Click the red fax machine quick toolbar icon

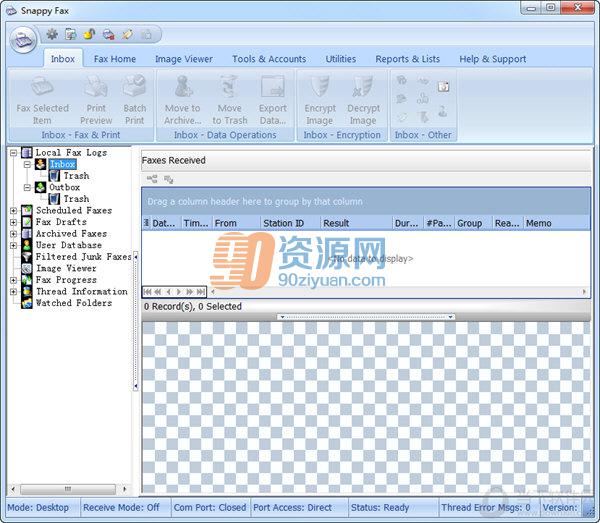click(x=108, y=34)
